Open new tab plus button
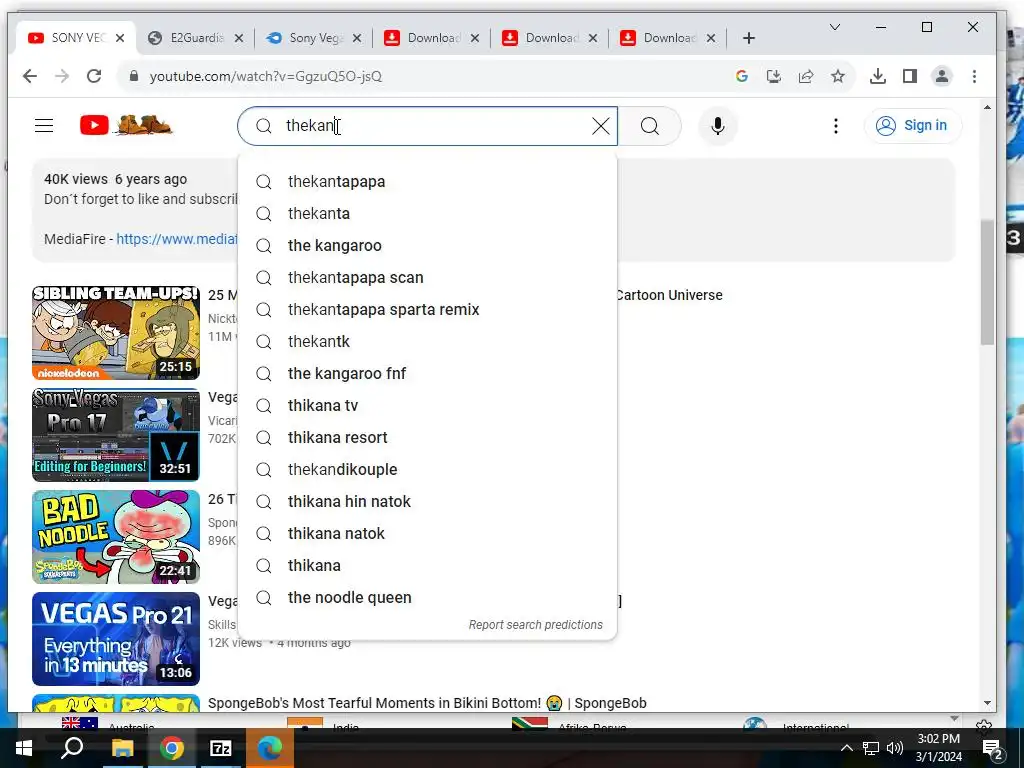Image resolution: width=1024 pixels, height=768 pixels. [x=749, y=39]
